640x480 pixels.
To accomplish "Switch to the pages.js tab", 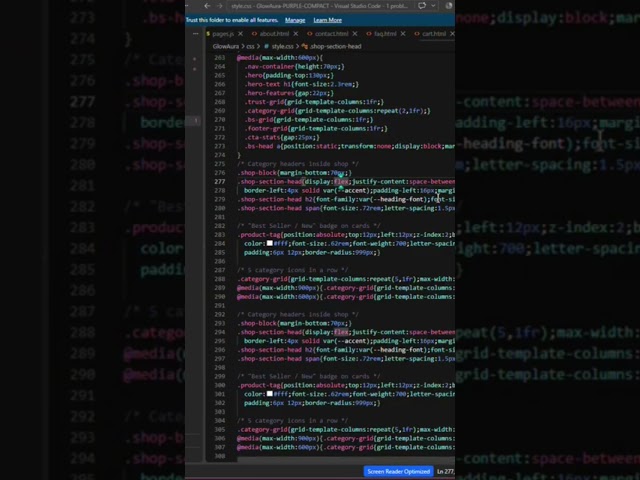I will click(223, 33).
